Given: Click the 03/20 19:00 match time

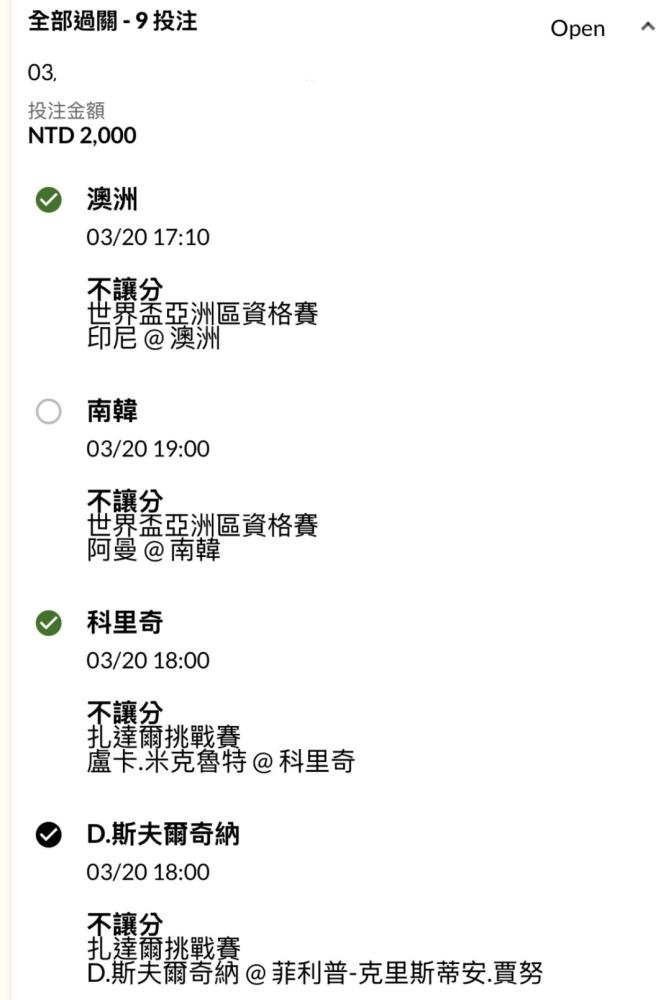Looking at the screenshot, I should point(148,449).
